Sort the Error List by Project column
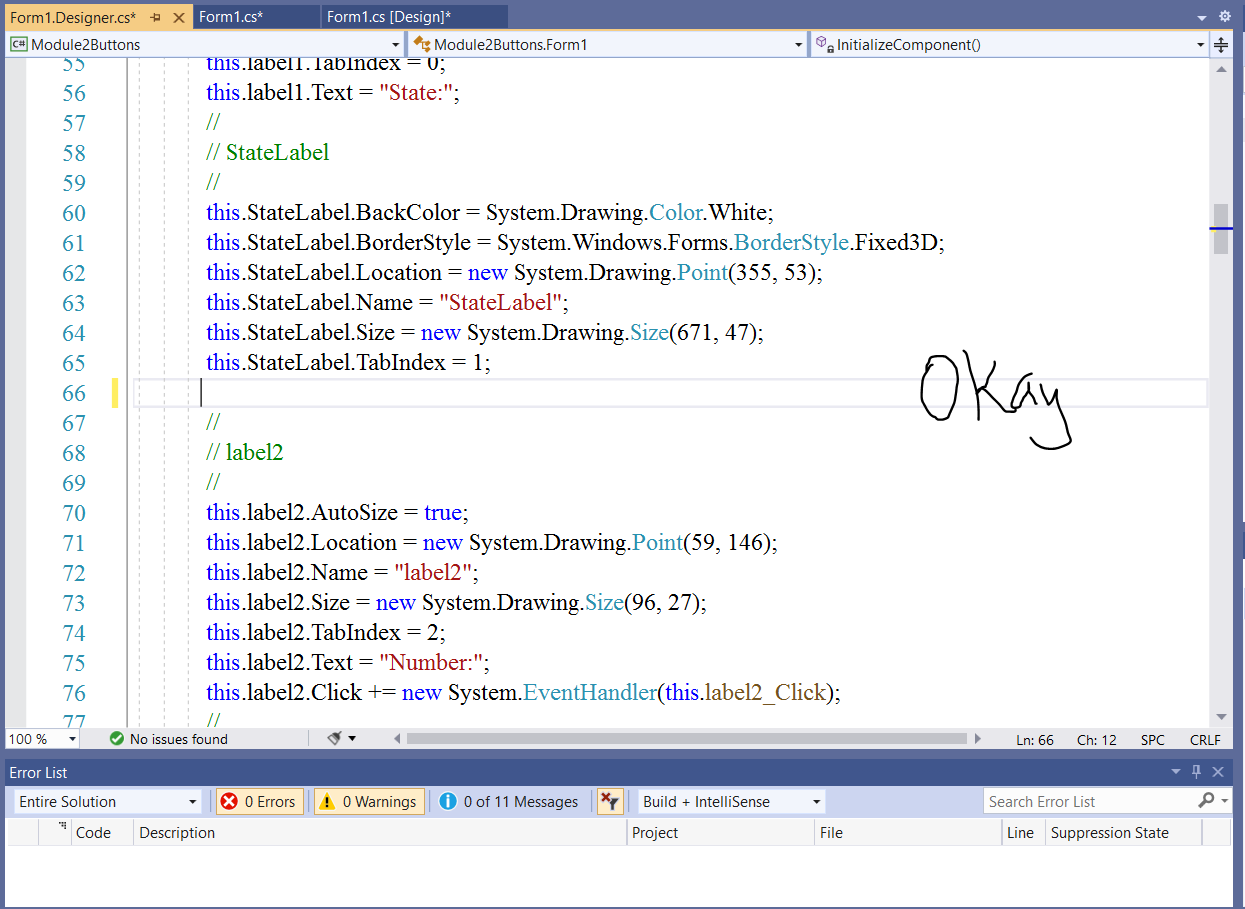Image resolution: width=1245 pixels, height=909 pixels. click(720, 832)
